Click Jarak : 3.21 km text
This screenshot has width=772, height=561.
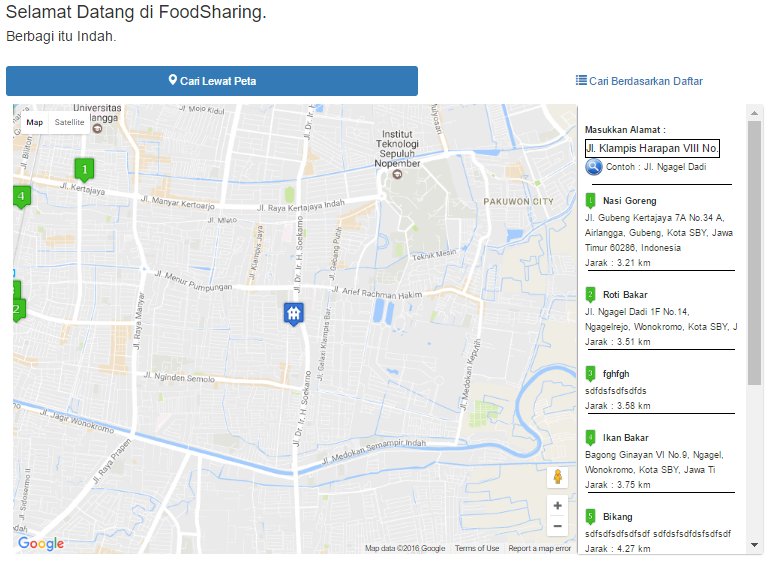click(618, 263)
